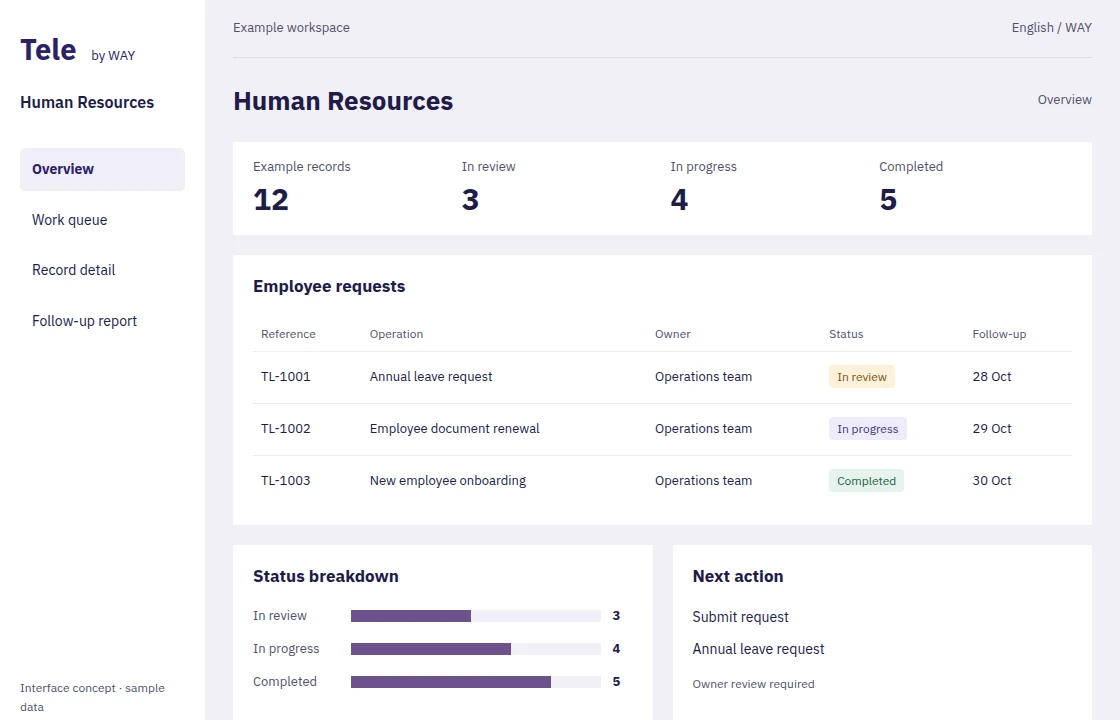Click the Follow-up column header
1120x720 pixels.
coord(999,334)
